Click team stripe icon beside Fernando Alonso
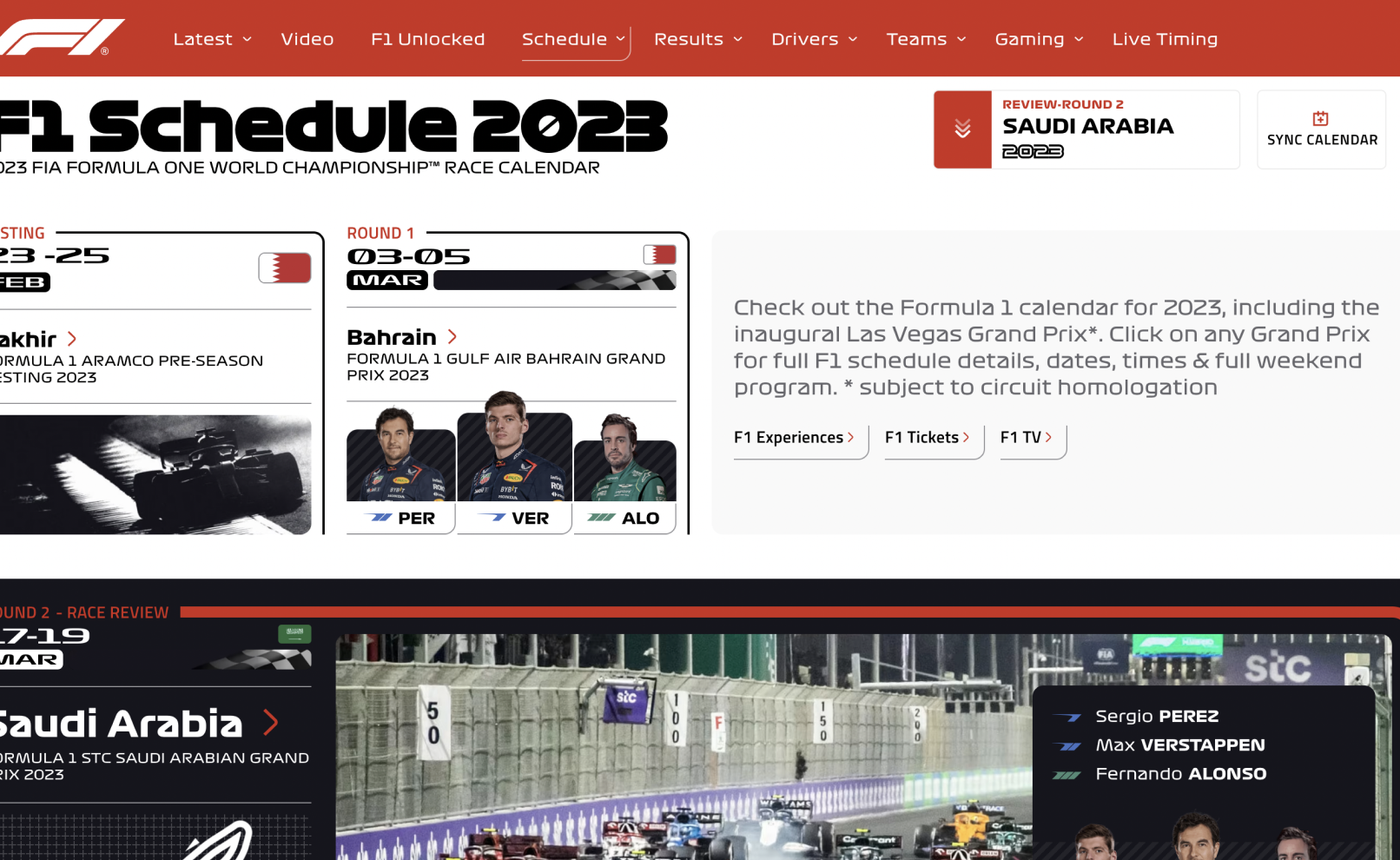The image size is (1400, 860). pos(1067,775)
